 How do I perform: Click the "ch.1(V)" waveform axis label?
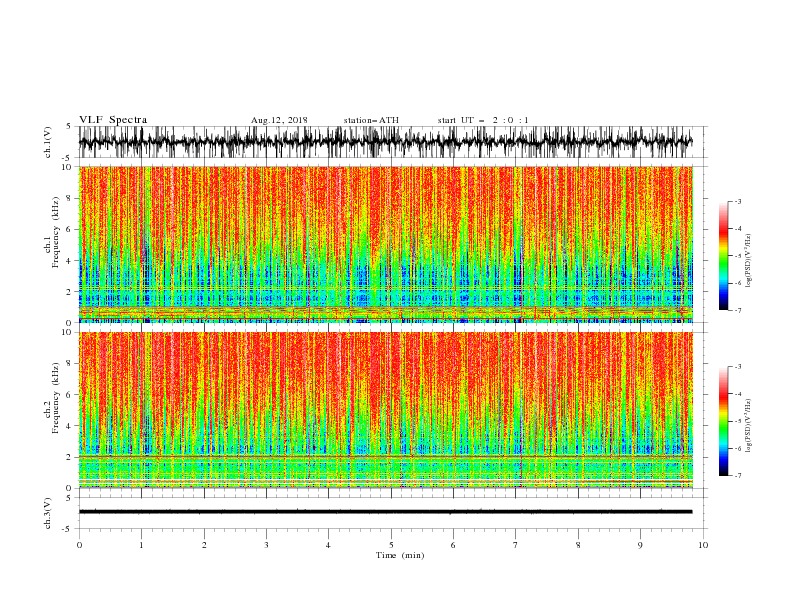coord(48,142)
